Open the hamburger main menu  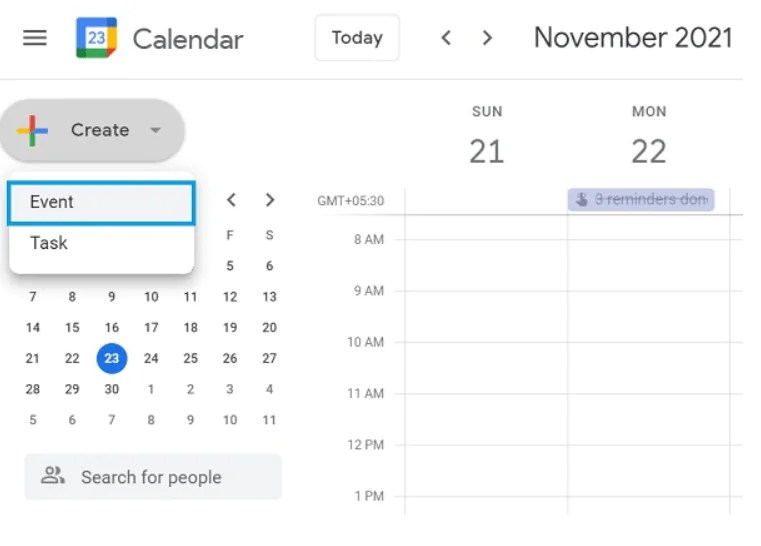click(35, 38)
